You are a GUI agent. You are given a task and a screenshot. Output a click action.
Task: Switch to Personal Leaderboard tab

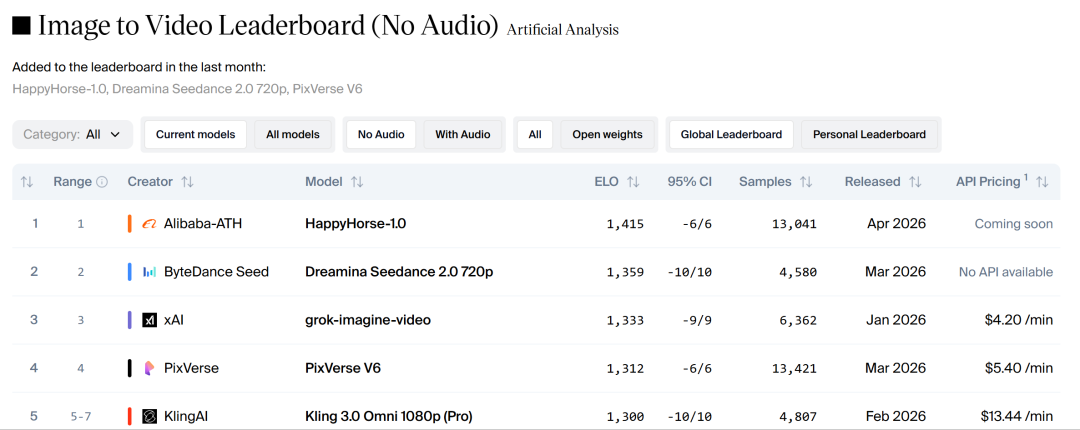[x=869, y=134]
